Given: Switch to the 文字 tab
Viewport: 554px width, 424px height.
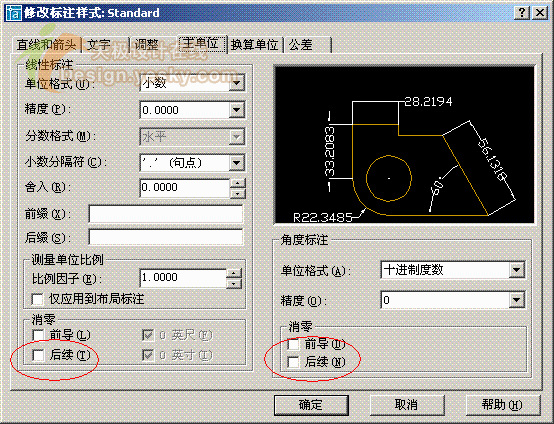Looking at the screenshot, I should [106, 45].
